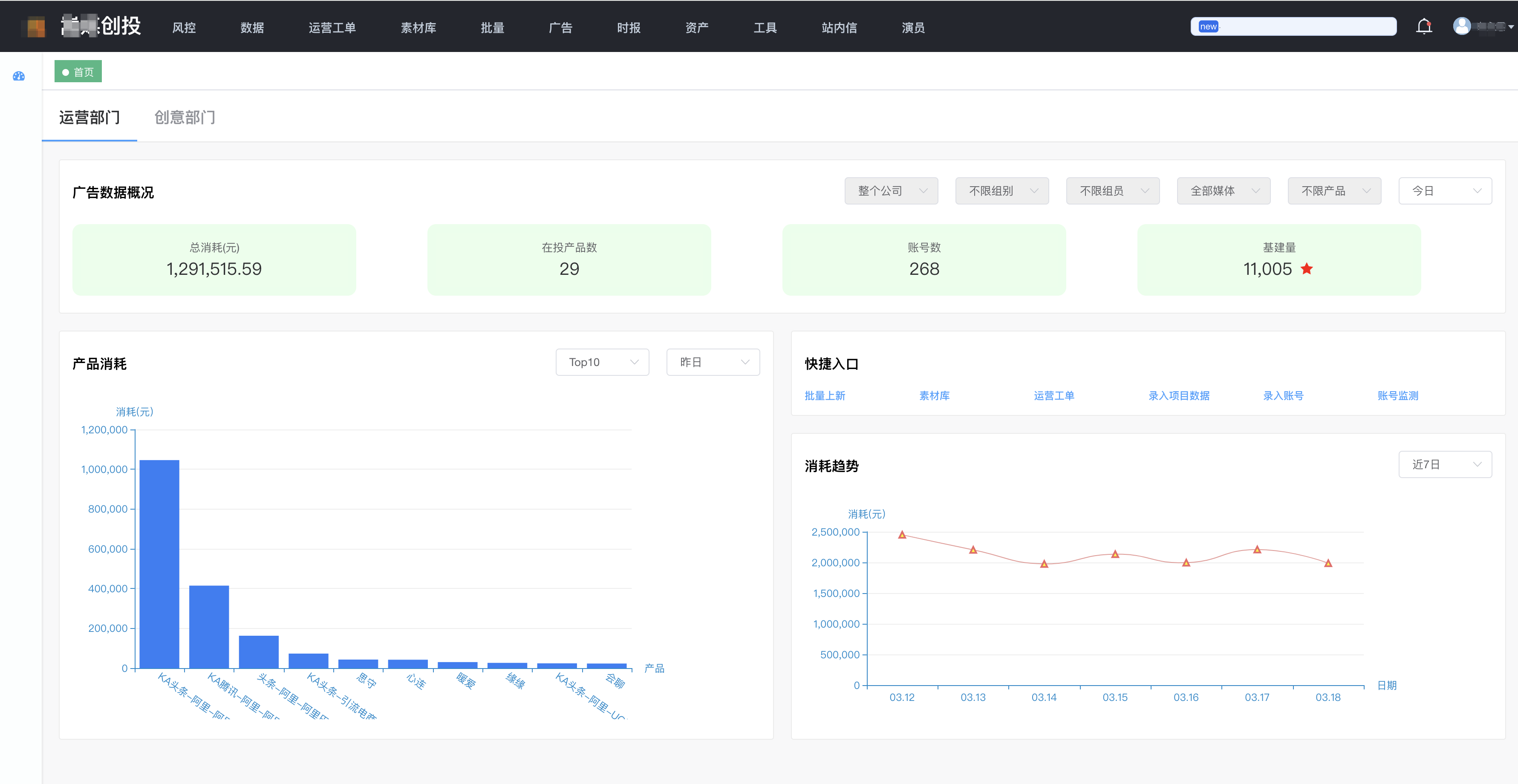This screenshot has width=1518, height=784.
Task: Expand the 今日 date dropdown
Action: click(x=1445, y=191)
